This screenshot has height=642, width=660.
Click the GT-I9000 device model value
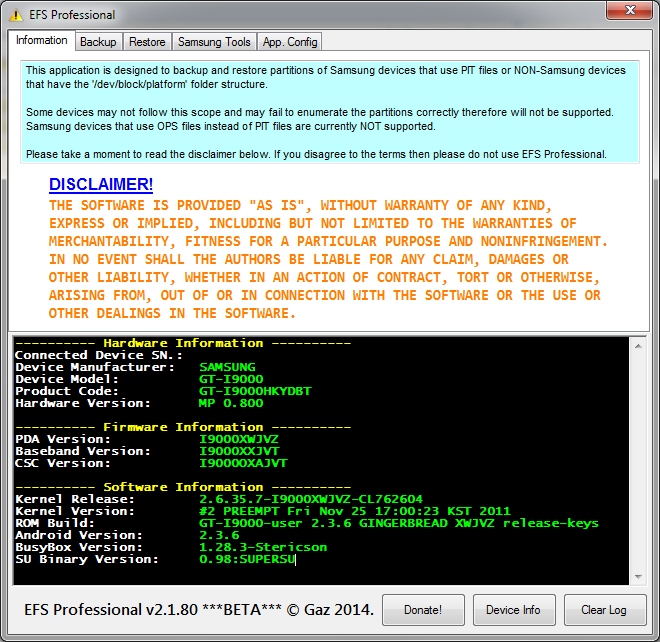click(x=231, y=379)
